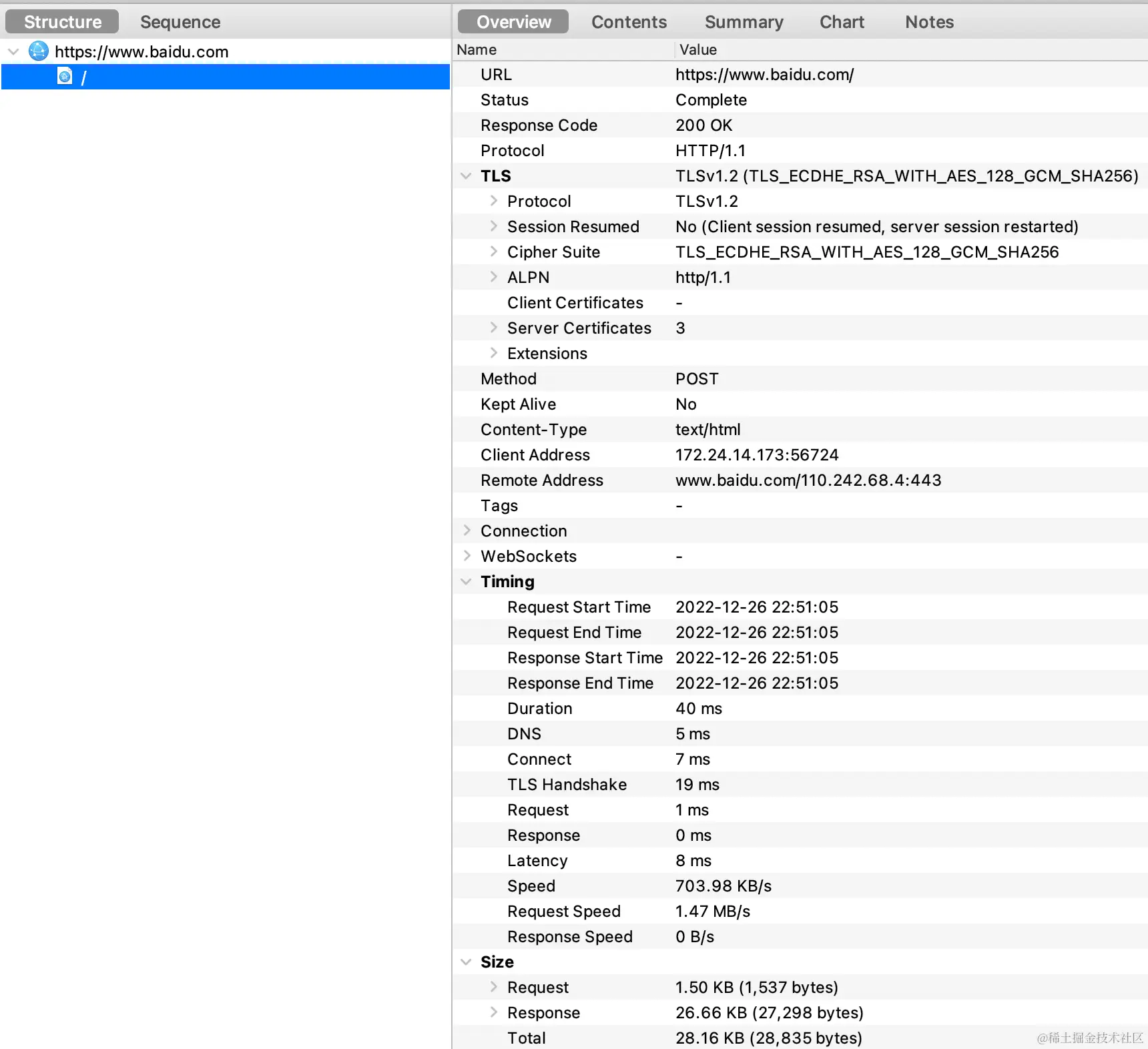
Task: Collapse the Size section
Action: [x=466, y=962]
